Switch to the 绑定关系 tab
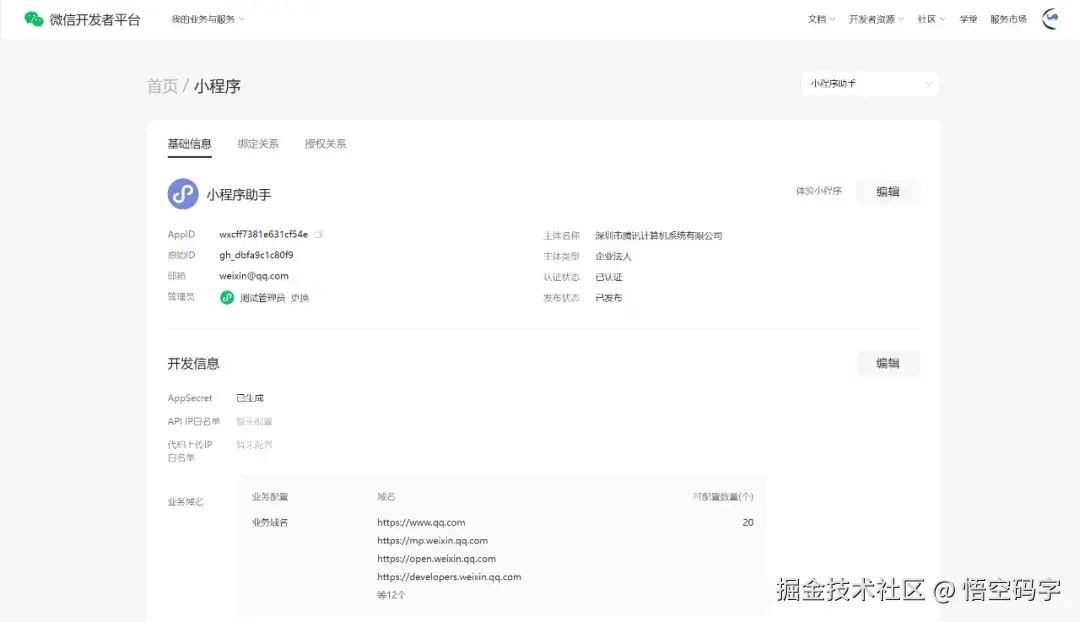This screenshot has height=622, width=1080. click(258, 144)
